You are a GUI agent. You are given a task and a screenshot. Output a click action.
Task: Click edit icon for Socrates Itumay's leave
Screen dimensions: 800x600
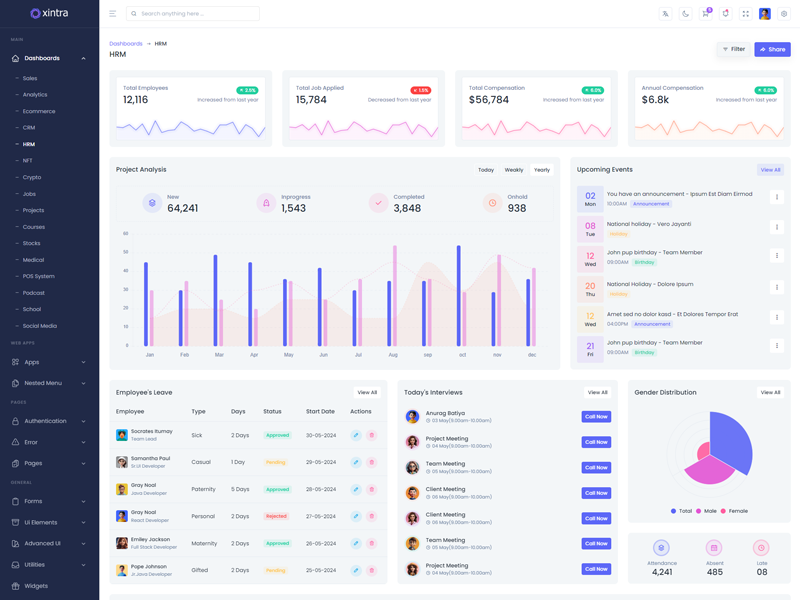click(356, 435)
